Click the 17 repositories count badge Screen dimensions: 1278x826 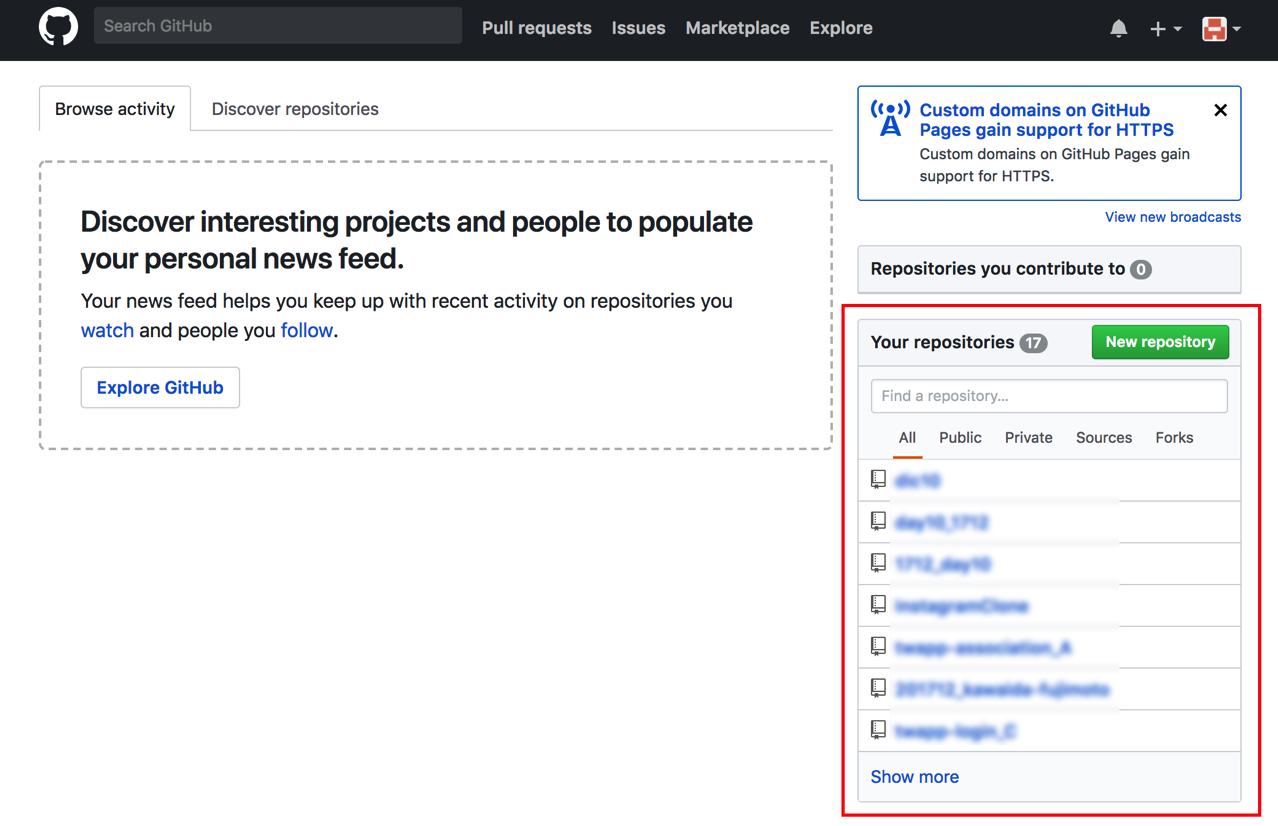point(1033,343)
